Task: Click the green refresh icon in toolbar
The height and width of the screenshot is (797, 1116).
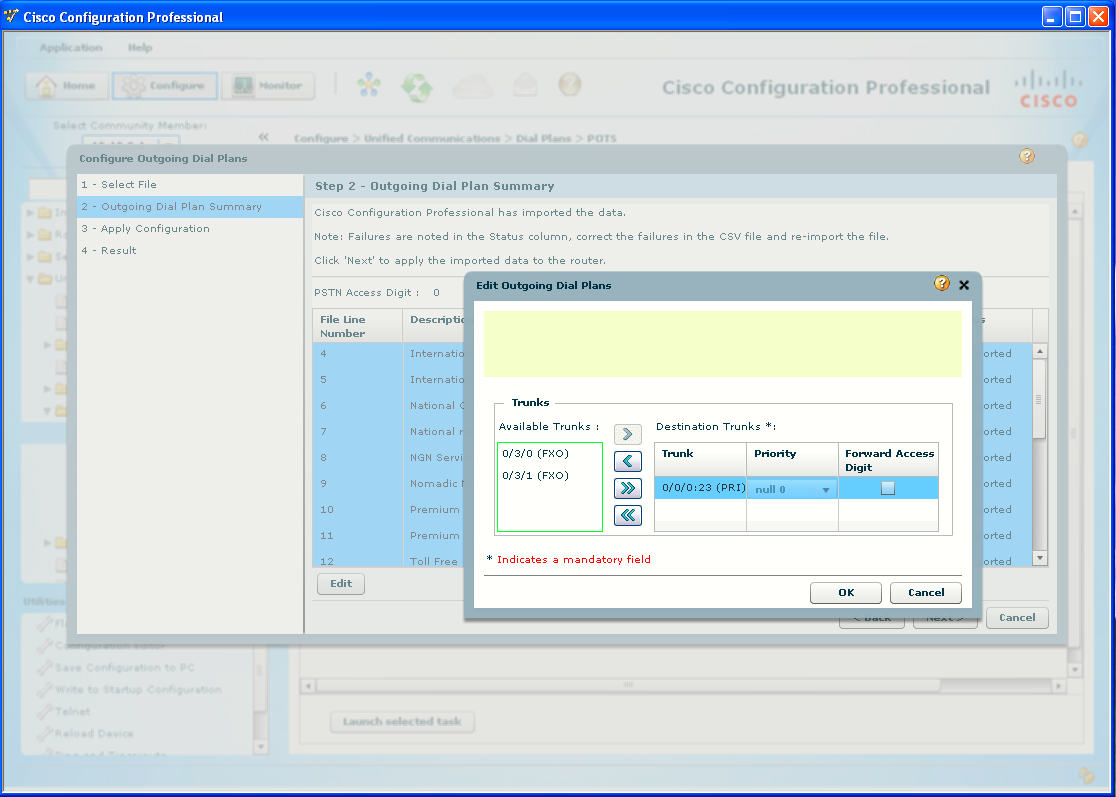Action: (x=417, y=87)
